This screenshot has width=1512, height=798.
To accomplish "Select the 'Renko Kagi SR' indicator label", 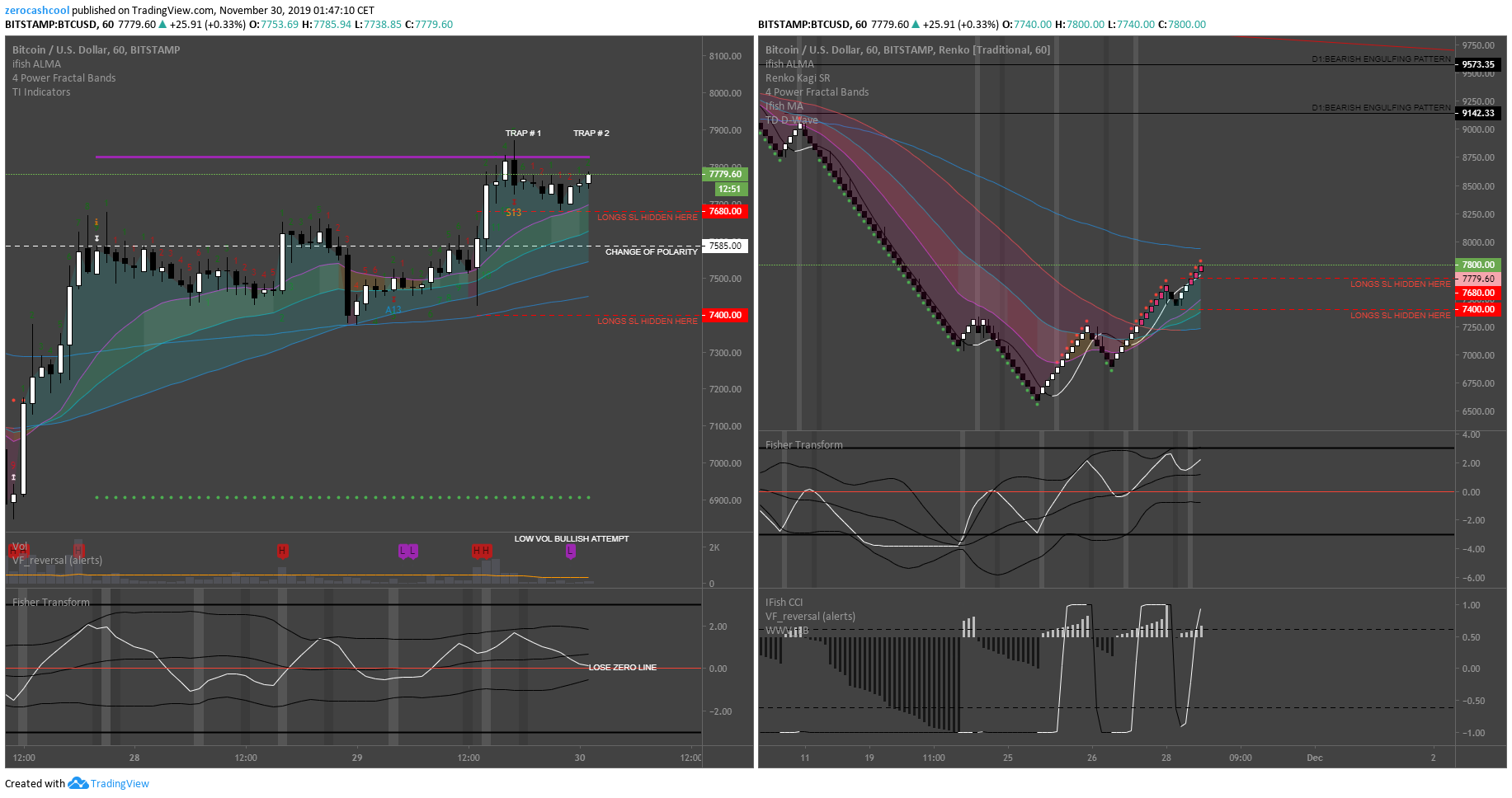I will click(x=798, y=77).
